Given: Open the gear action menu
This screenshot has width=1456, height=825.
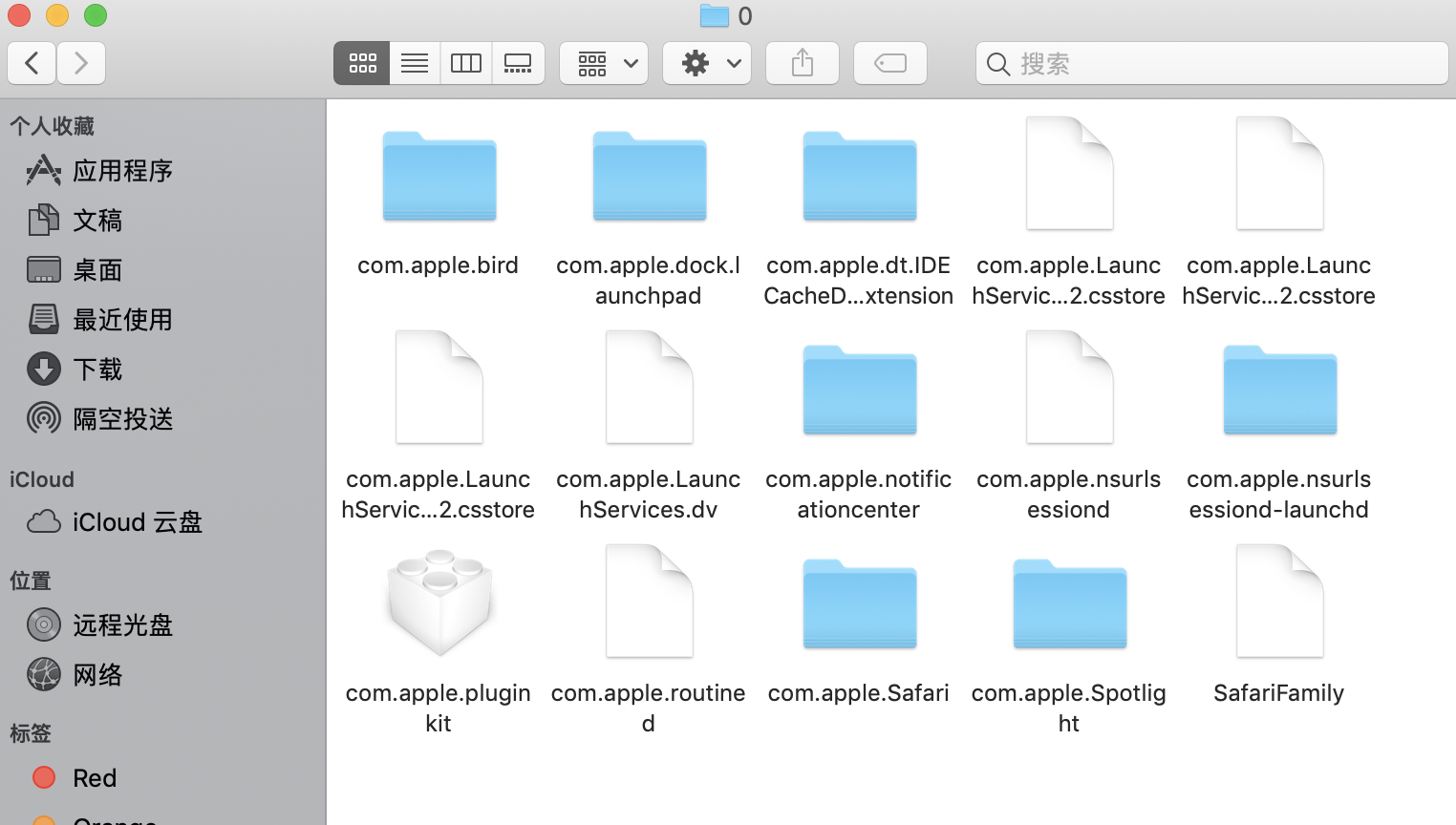Looking at the screenshot, I should coord(707,63).
